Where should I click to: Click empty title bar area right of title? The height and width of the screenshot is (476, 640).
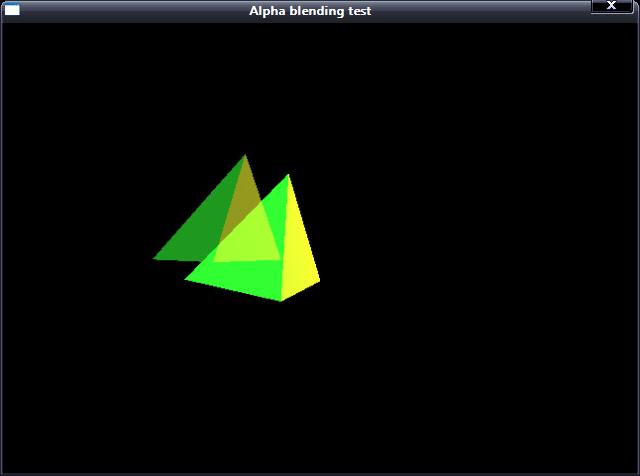point(480,11)
